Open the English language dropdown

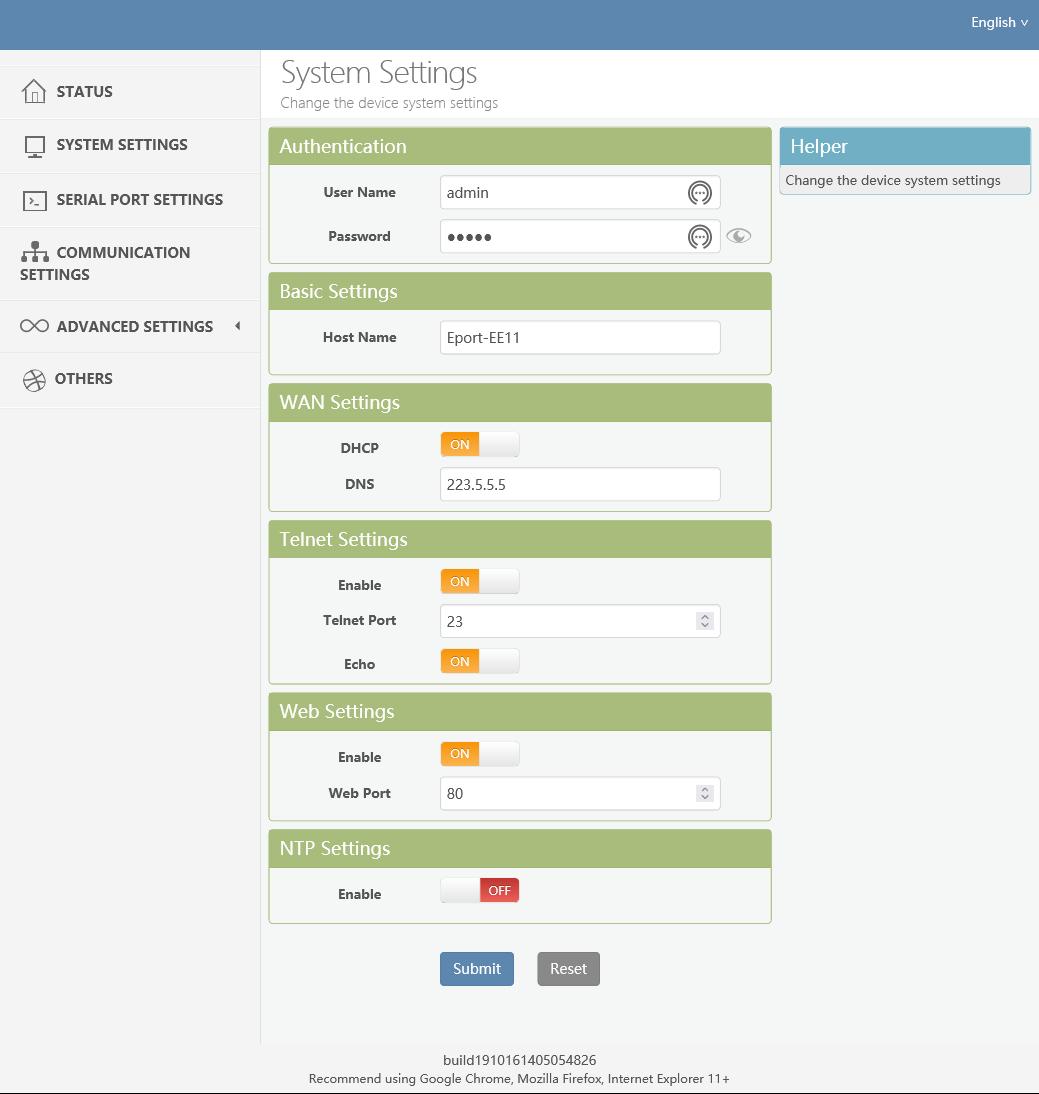point(999,22)
